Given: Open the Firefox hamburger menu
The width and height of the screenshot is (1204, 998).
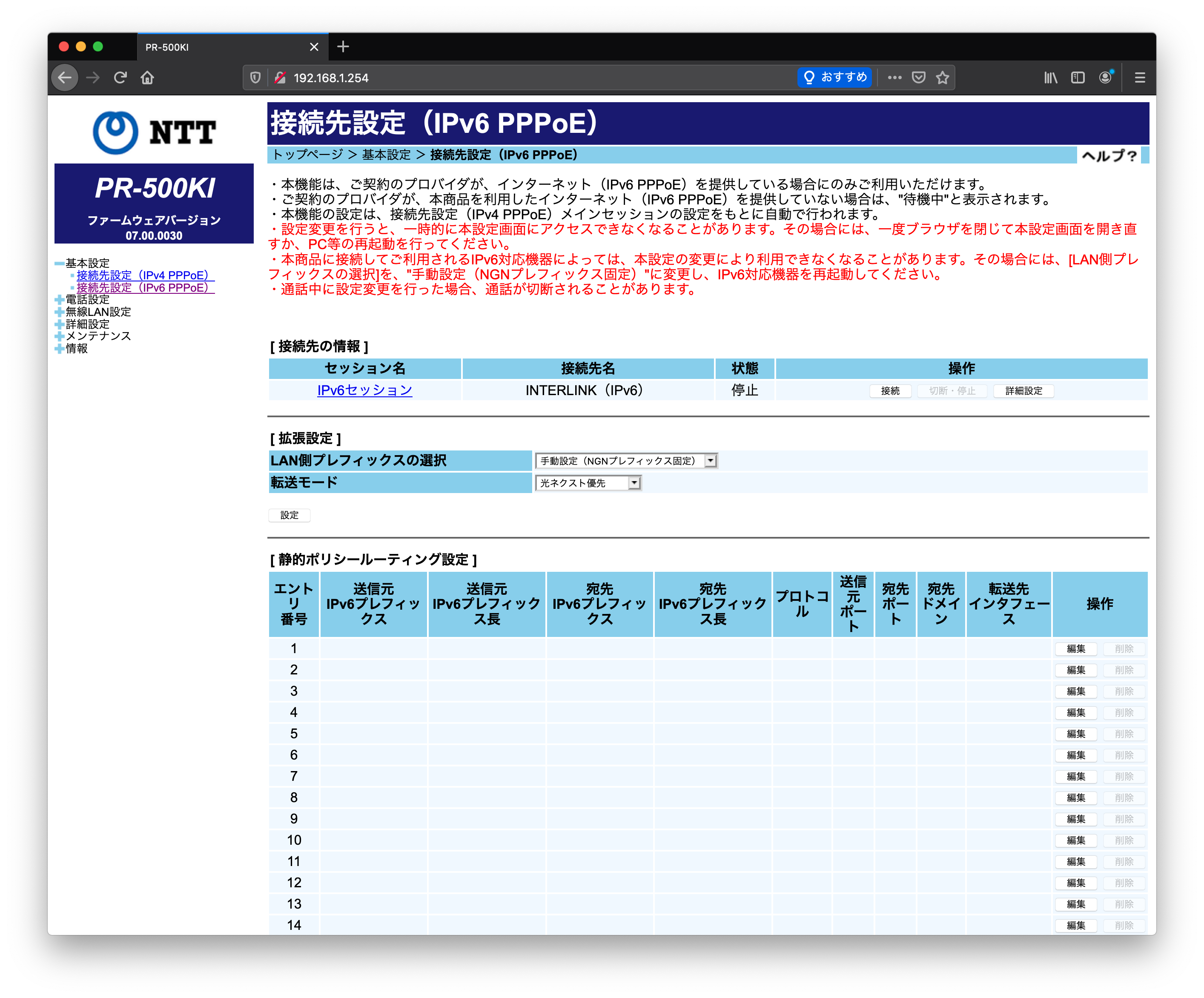Looking at the screenshot, I should click(x=1140, y=77).
